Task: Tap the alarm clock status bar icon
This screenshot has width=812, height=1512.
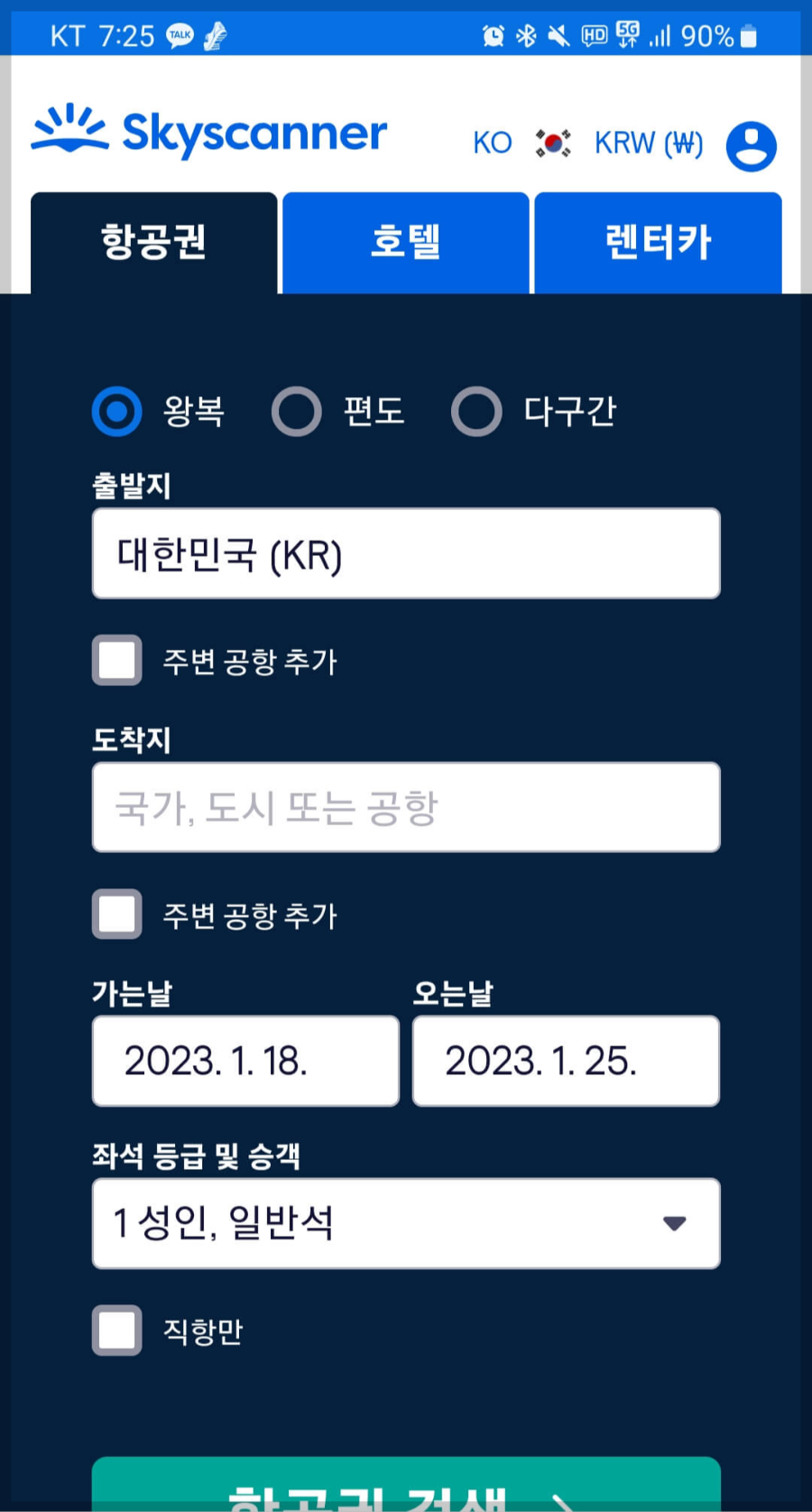Action: point(493,34)
